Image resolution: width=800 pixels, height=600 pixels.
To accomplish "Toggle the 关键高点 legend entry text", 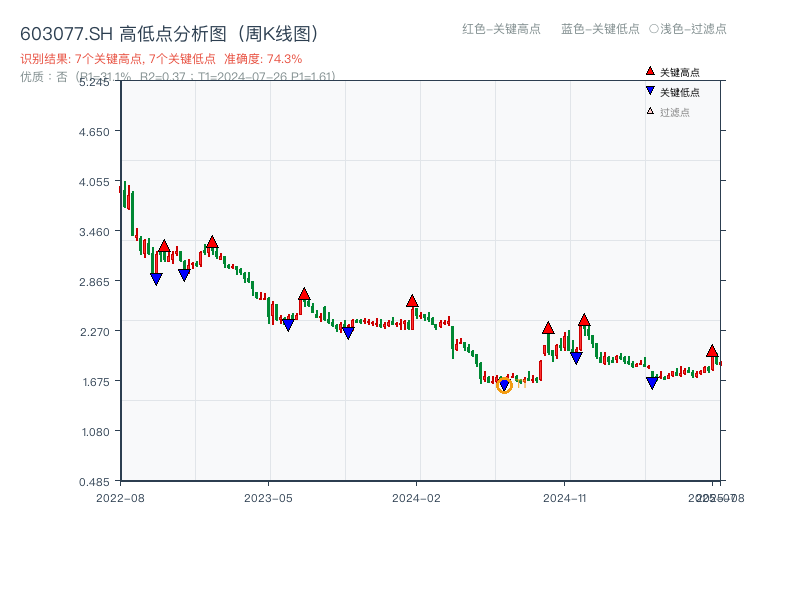I will pos(680,72).
